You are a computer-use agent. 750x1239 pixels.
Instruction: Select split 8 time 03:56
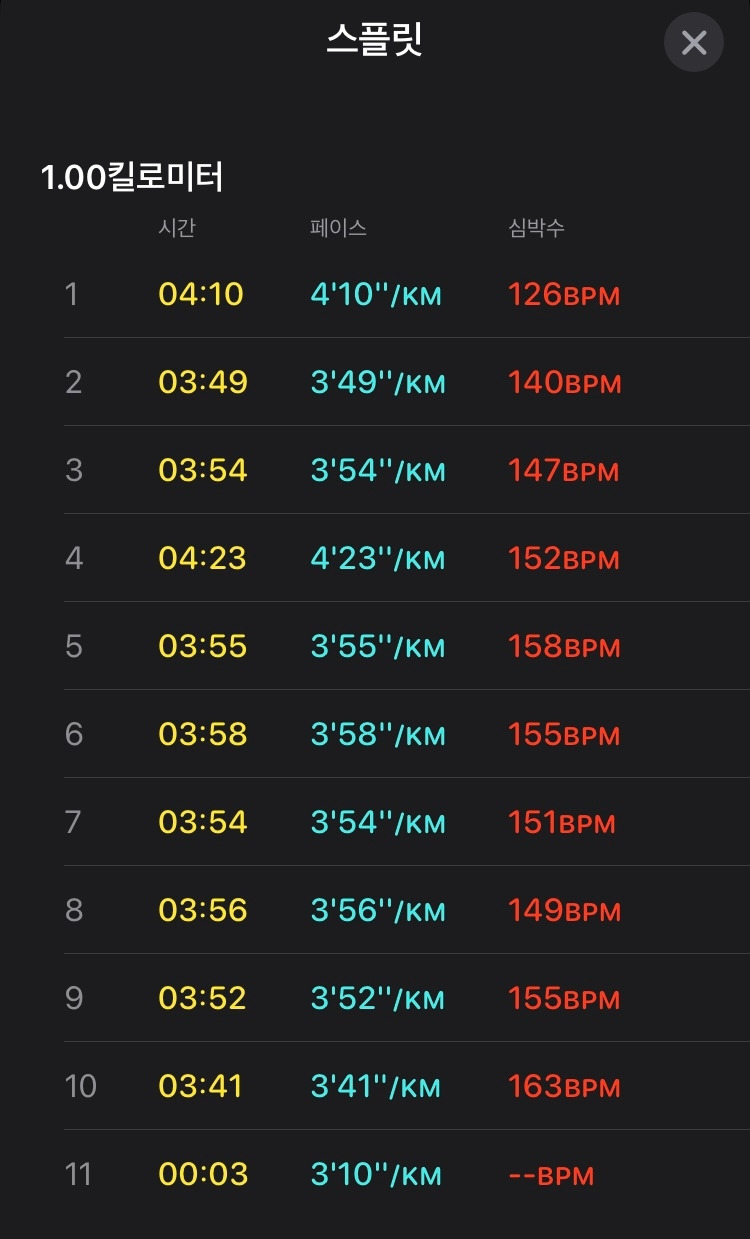[x=202, y=911]
